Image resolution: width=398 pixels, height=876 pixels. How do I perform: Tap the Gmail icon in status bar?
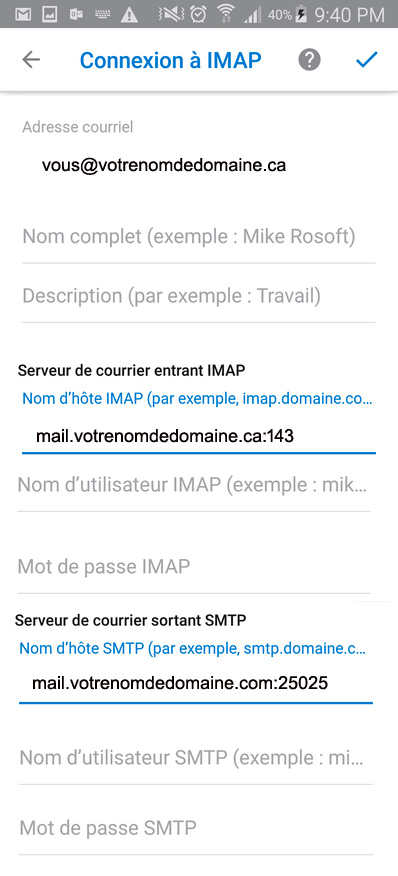pyautogui.click(x=23, y=15)
